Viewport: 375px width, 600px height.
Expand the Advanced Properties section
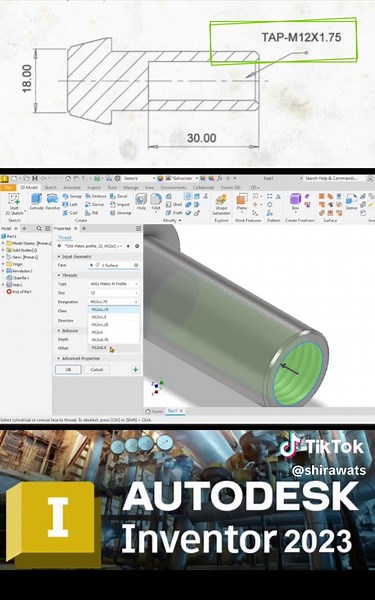tap(59, 359)
